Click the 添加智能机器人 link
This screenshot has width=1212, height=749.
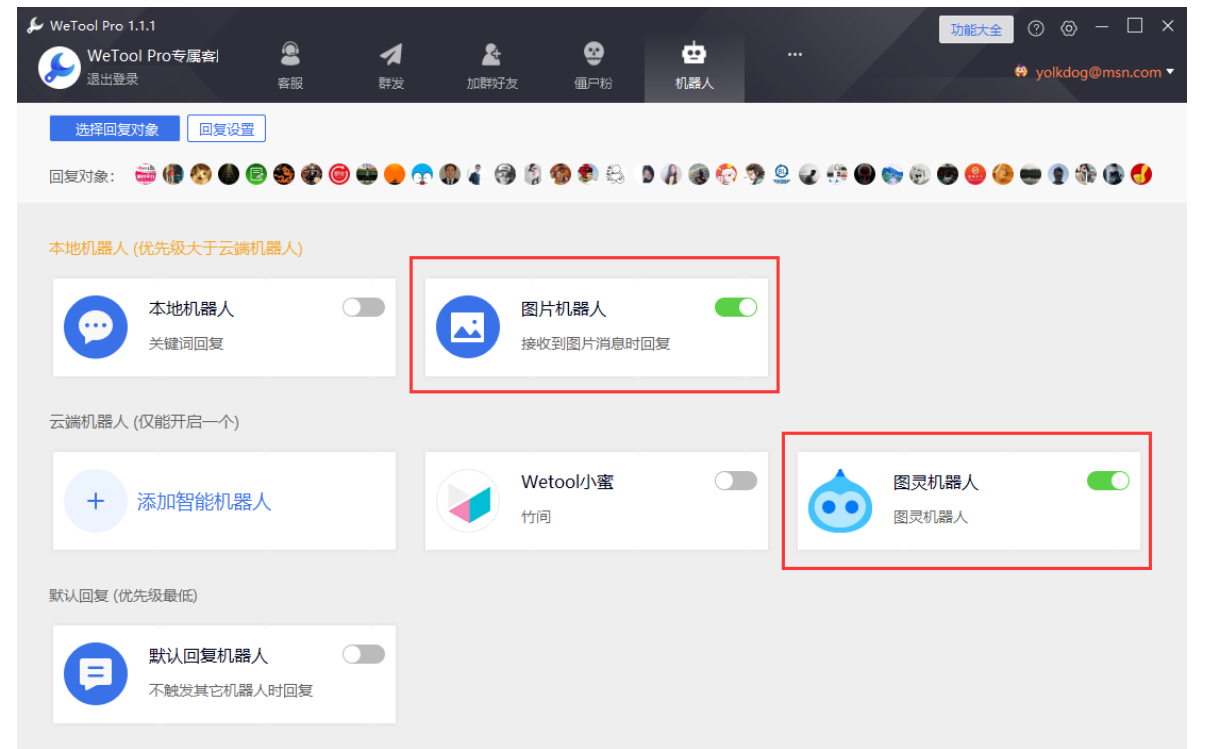204,502
